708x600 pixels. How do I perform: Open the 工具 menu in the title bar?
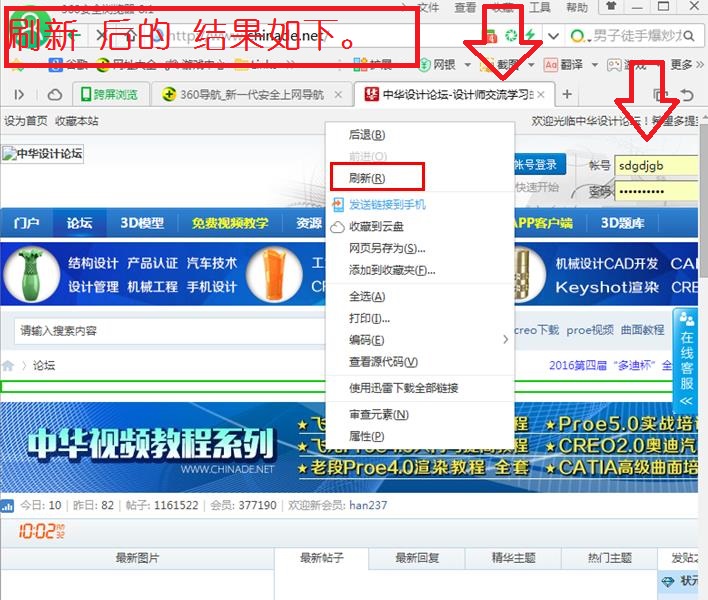[539, 7]
